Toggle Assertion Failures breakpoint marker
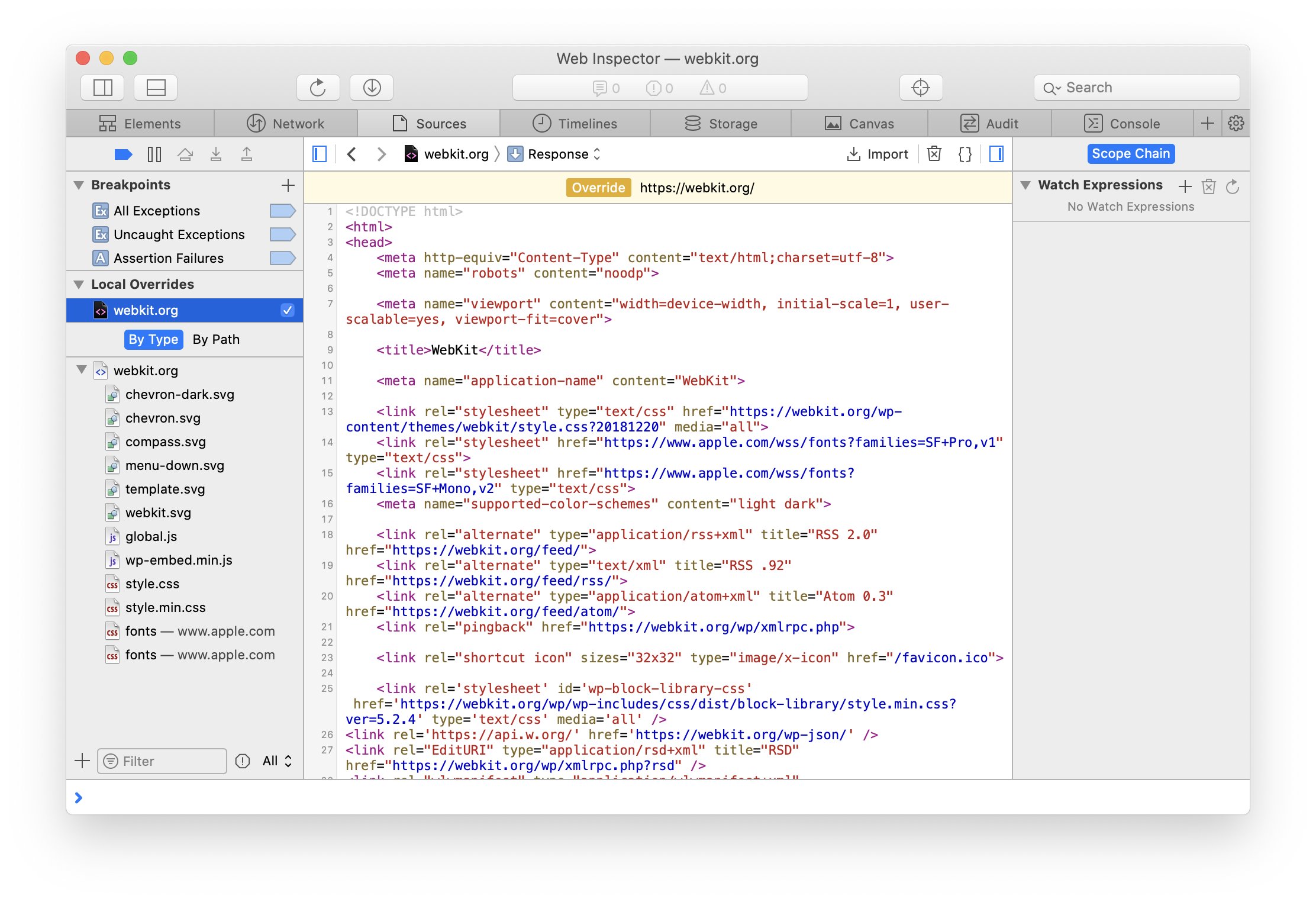Viewport: 1316px width, 902px height. pyautogui.click(x=283, y=258)
